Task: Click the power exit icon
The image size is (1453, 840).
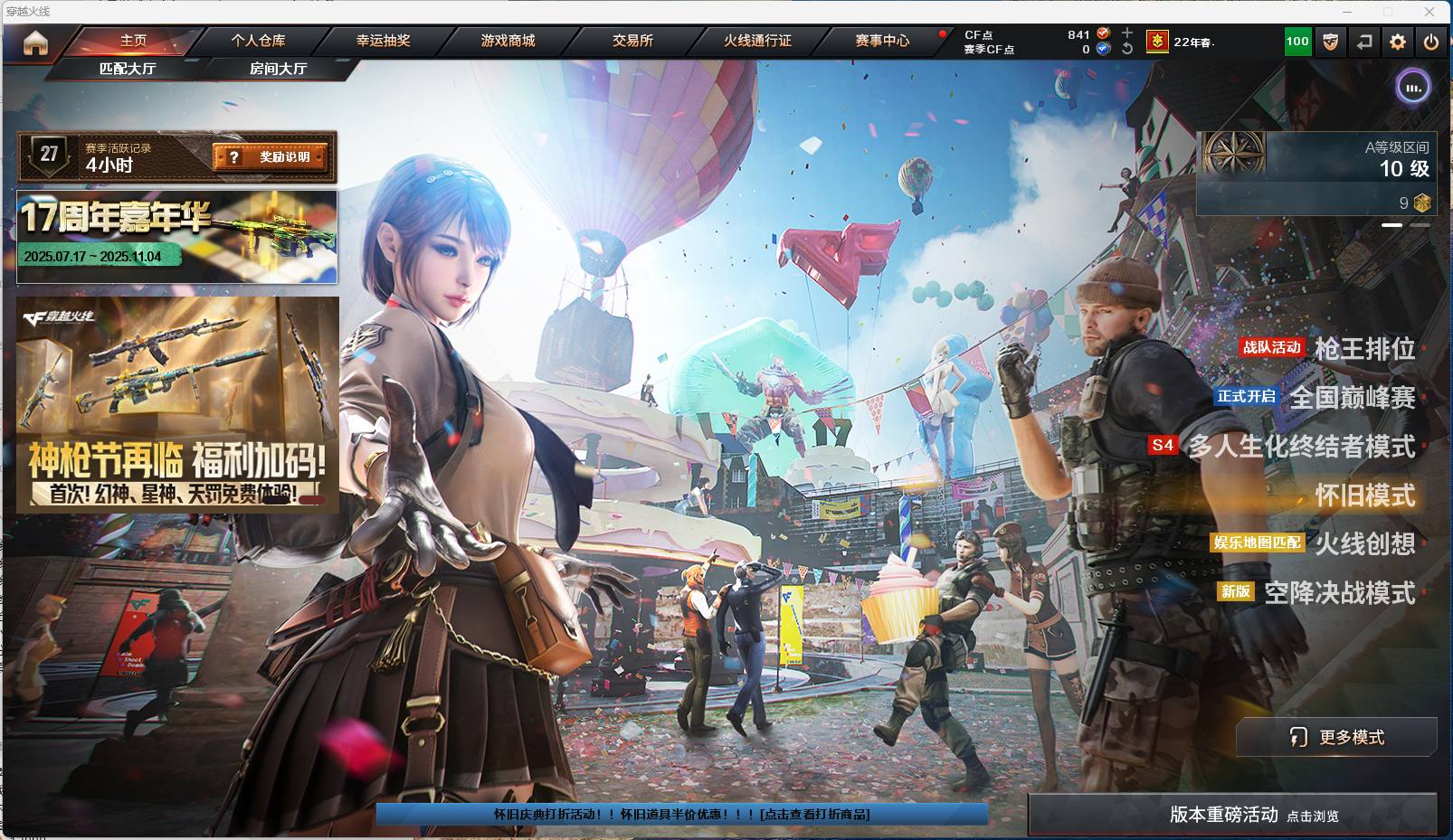Action: [x=1431, y=42]
